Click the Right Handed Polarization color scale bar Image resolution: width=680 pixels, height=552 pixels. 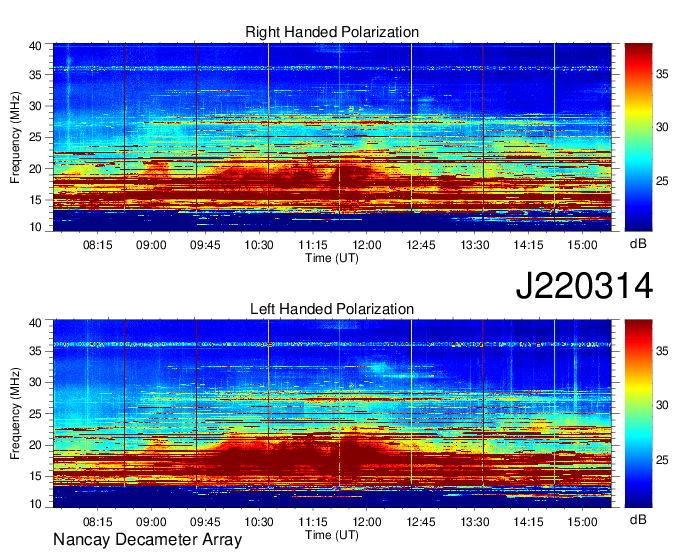(x=638, y=137)
